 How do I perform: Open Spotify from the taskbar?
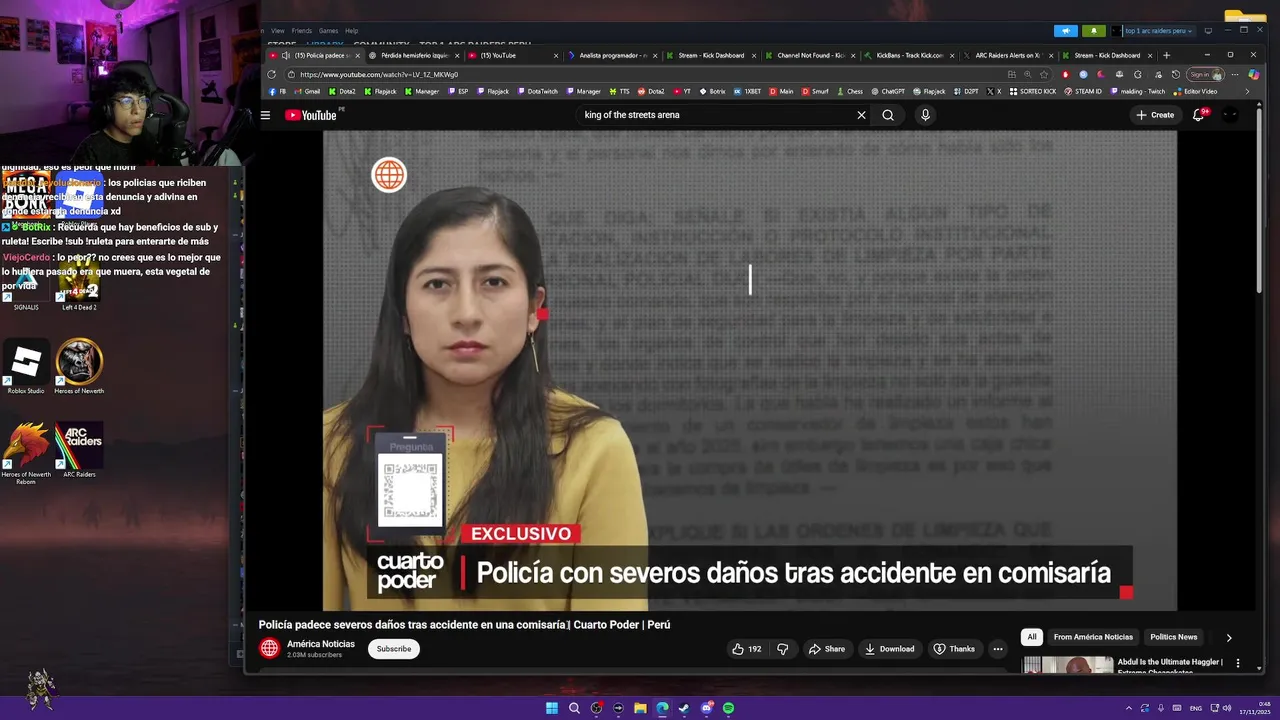click(x=728, y=708)
